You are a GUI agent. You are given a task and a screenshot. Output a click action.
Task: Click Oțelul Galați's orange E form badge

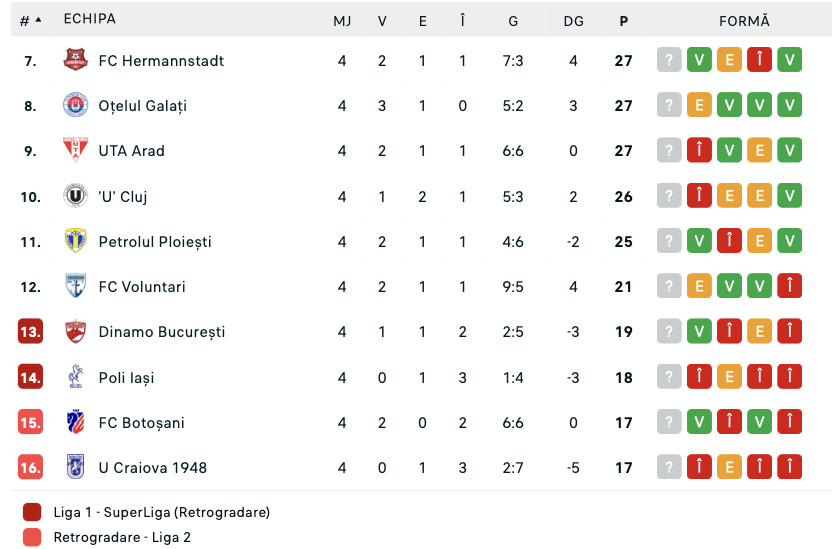[699, 105]
